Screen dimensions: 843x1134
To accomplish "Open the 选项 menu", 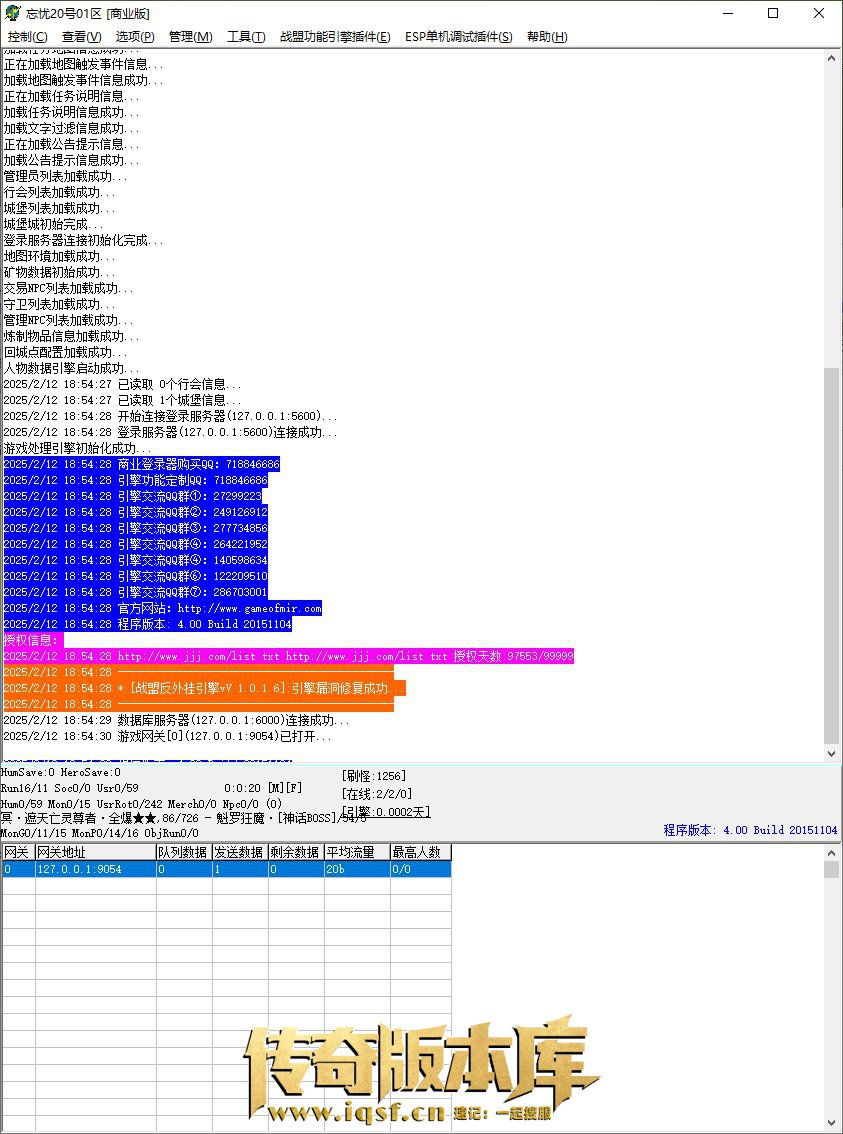I will [x=135, y=37].
